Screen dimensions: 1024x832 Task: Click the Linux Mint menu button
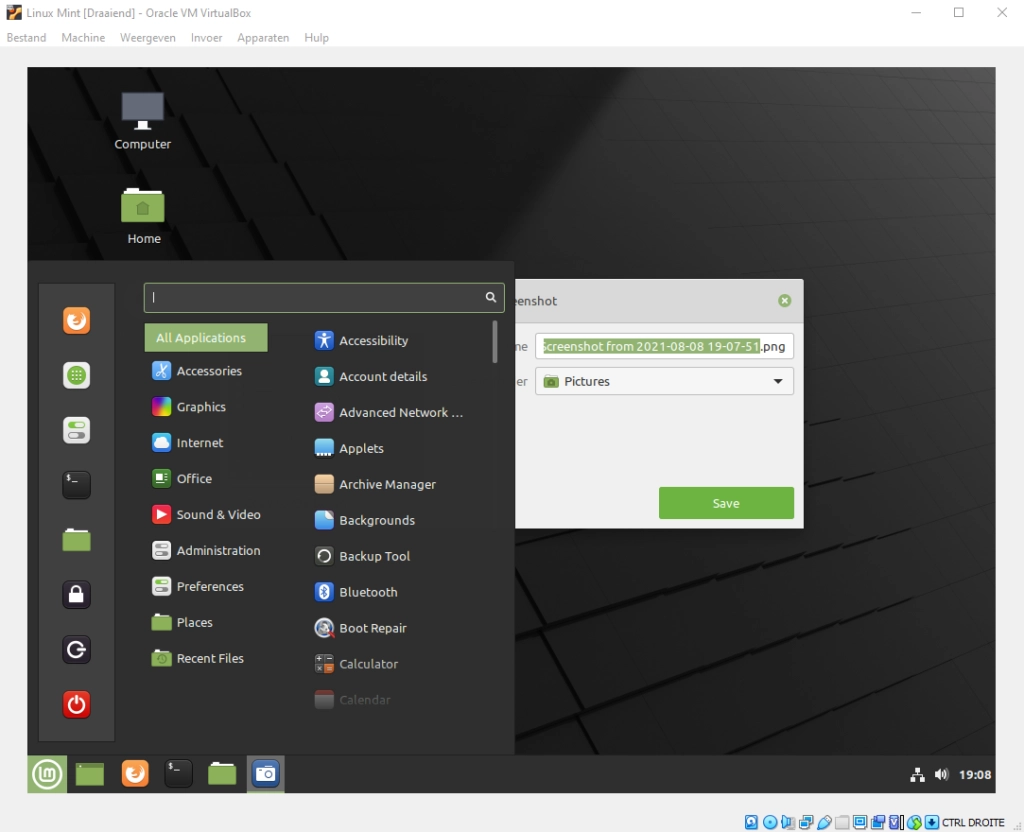47,773
